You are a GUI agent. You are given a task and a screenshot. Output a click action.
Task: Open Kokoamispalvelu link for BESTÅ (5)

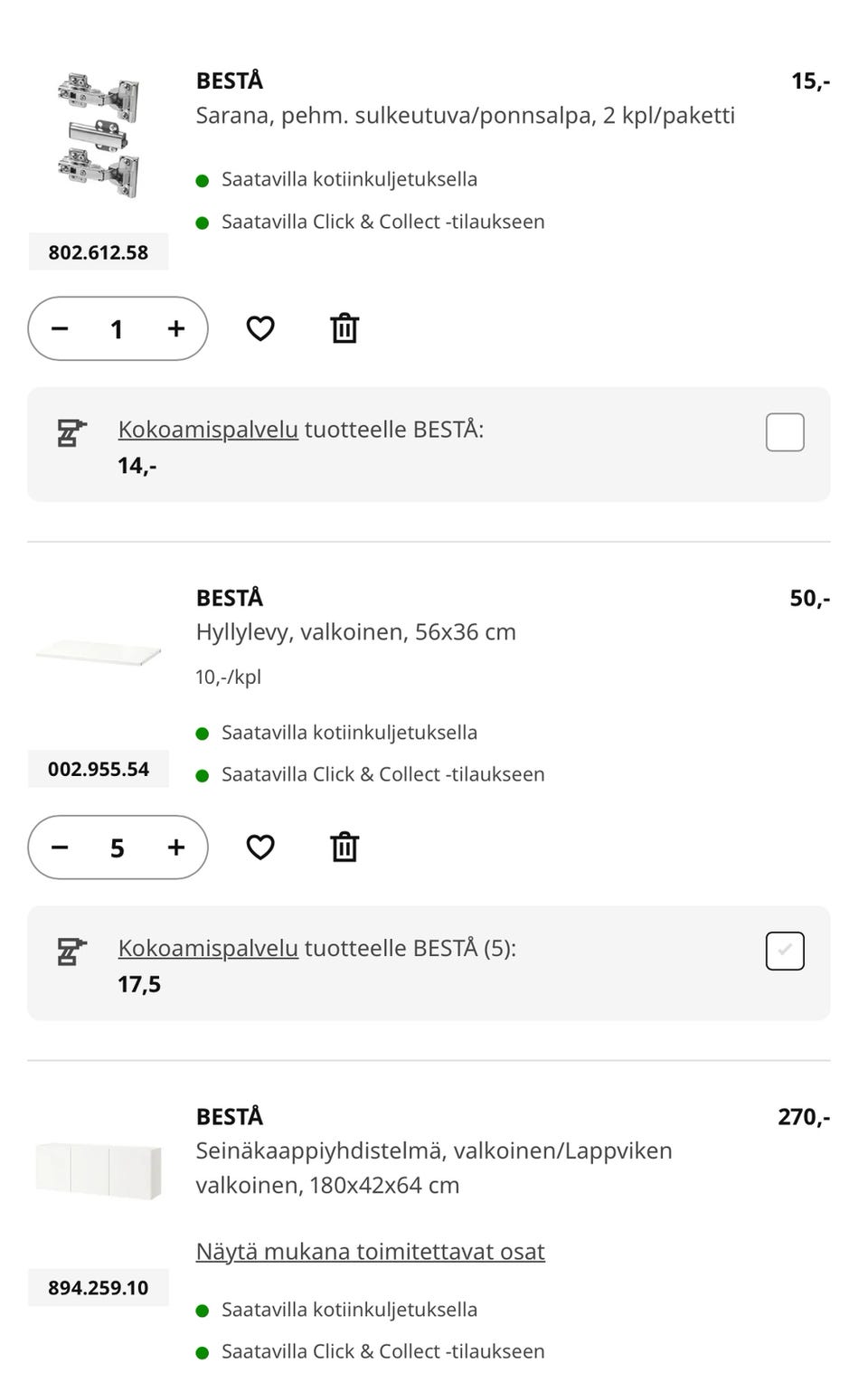coord(208,949)
